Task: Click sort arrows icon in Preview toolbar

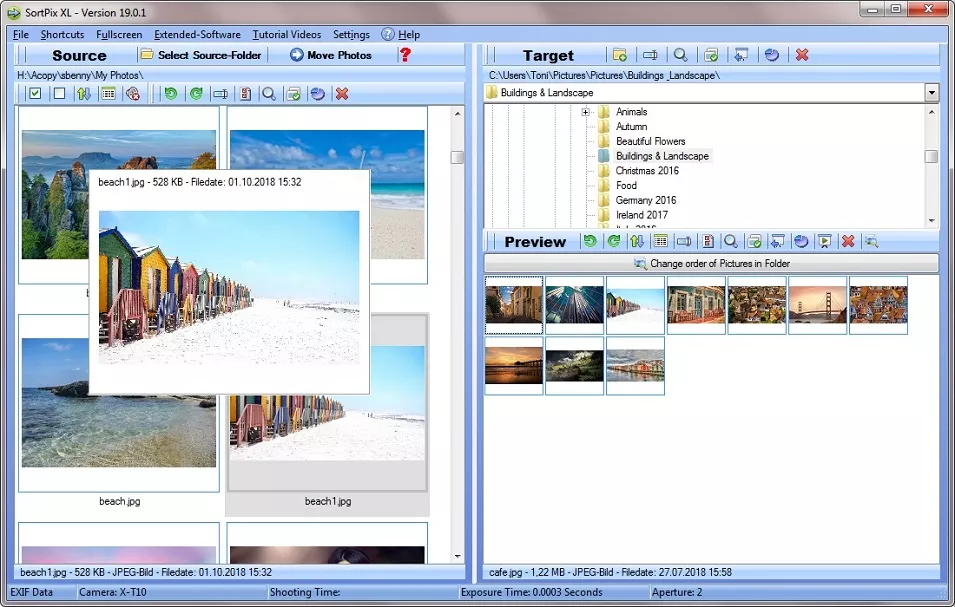Action: tap(637, 241)
